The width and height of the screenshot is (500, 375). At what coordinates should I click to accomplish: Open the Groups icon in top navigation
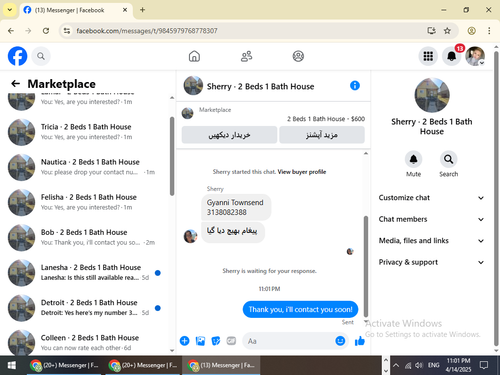pyautogui.click(x=298, y=56)
